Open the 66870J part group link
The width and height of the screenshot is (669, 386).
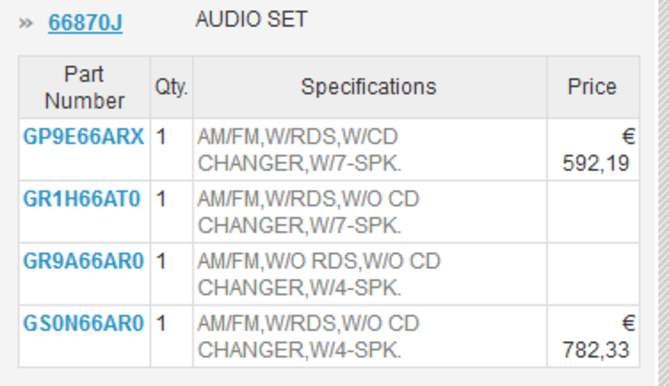pyautogui.click(x=85, y=23)
